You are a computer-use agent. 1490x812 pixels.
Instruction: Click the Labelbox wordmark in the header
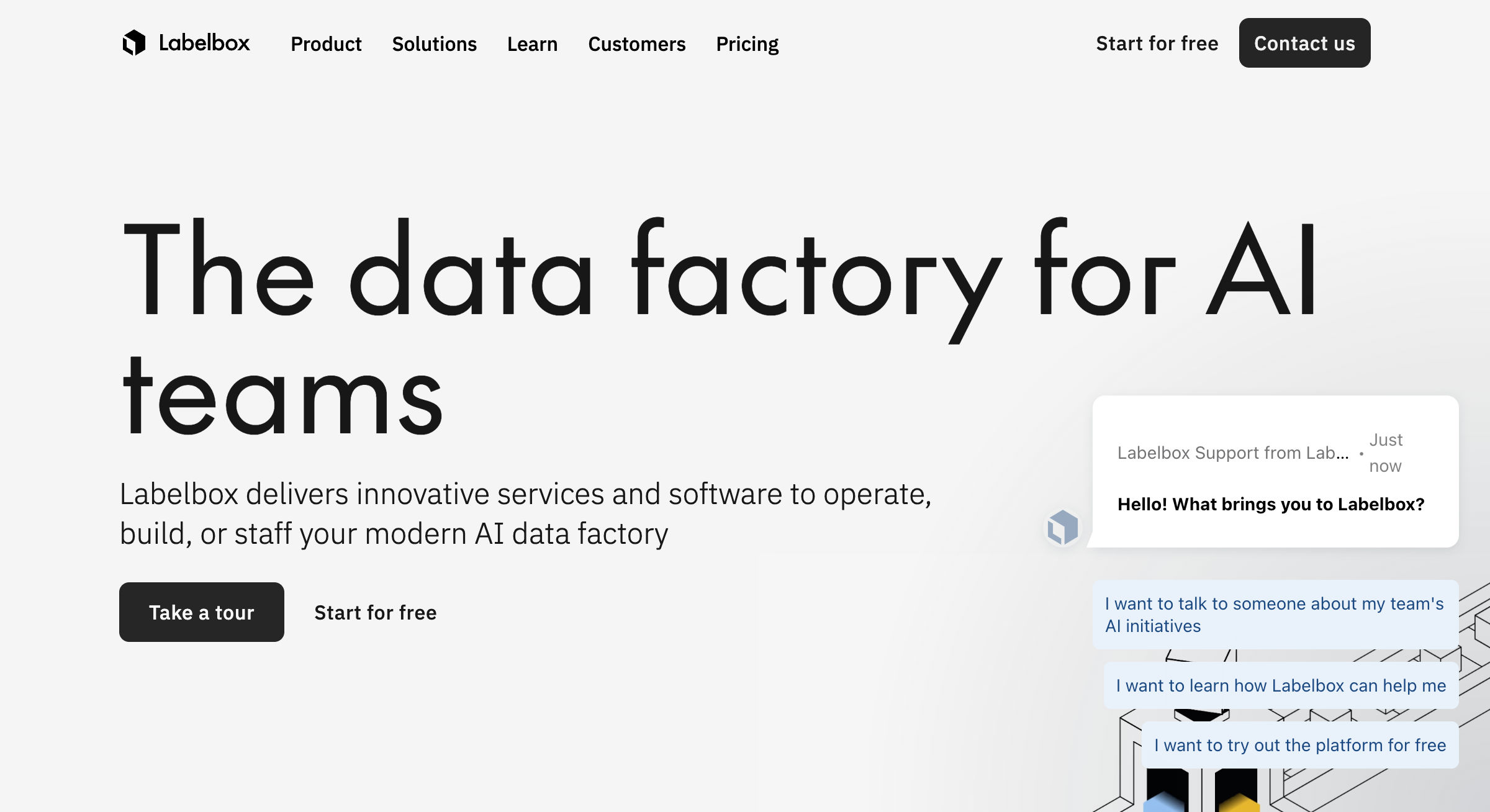[x=204, y=43]
